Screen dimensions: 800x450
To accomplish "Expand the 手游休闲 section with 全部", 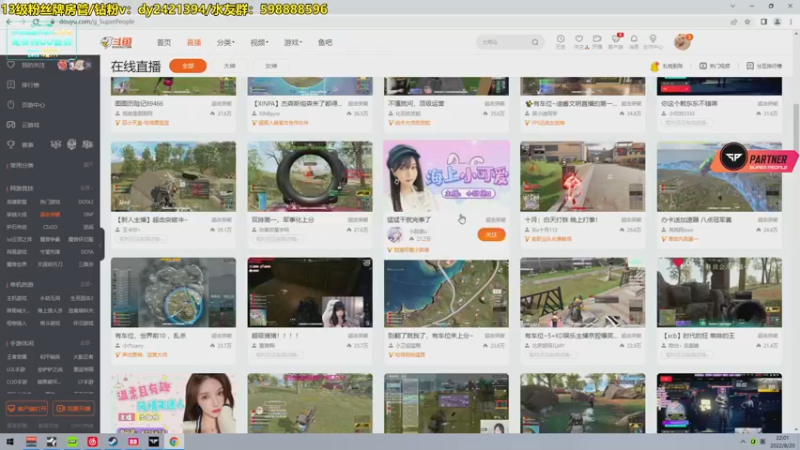I will coord(86,343).
